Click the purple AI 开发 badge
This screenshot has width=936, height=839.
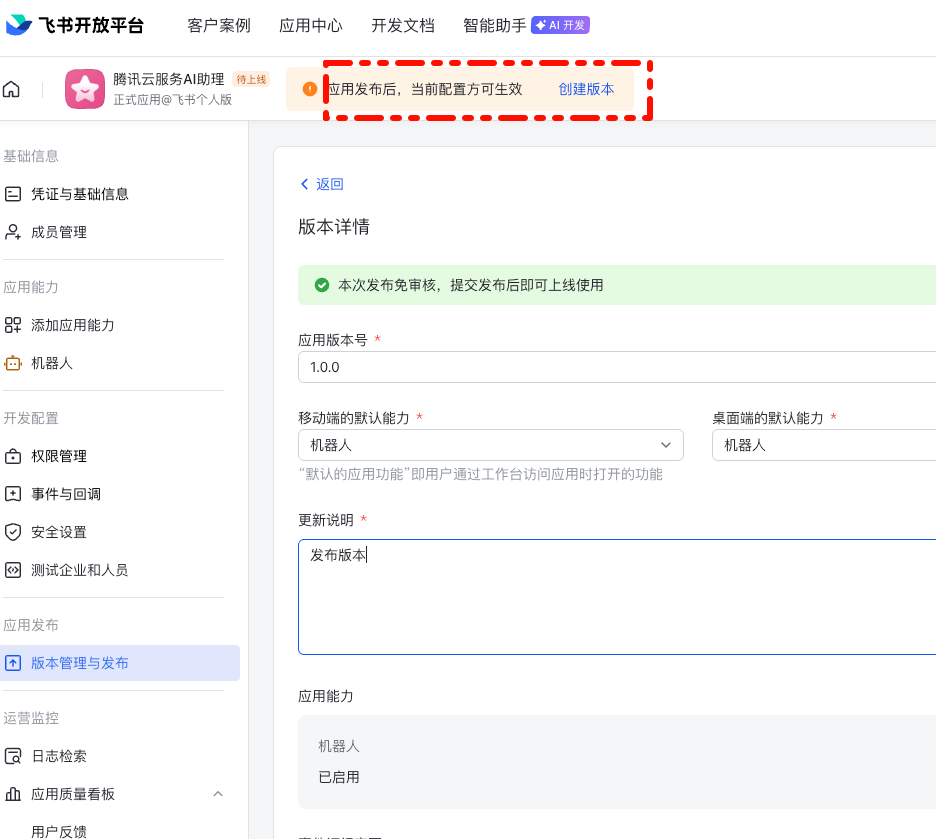561,25
